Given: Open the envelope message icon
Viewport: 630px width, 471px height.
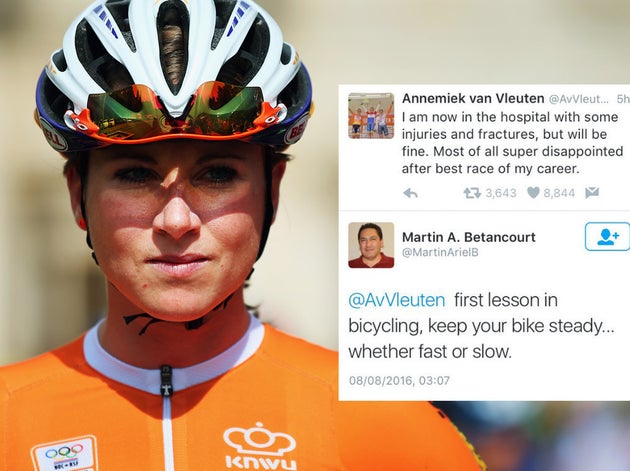Looking at the screenshot, I should (x=592, y=193).
